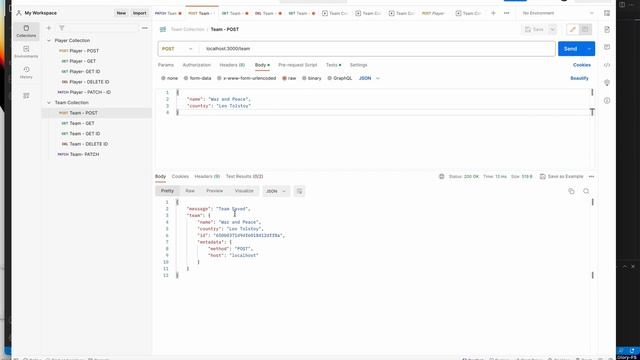The image size is (640, 360).
Task: Copy response body with copy icon
Action: [x=571, y=191]
